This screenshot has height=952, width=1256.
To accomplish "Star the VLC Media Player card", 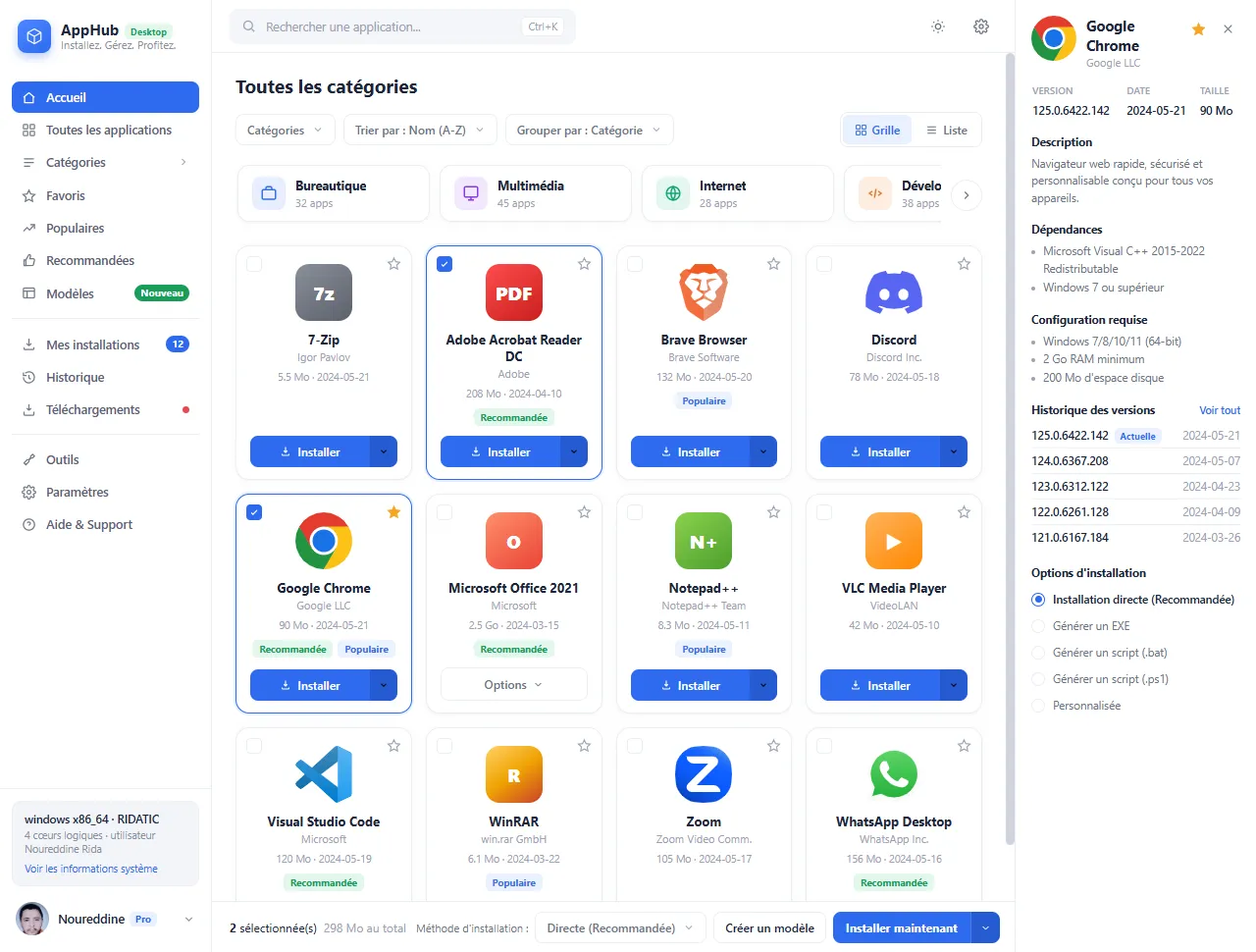I will (964, 512).
